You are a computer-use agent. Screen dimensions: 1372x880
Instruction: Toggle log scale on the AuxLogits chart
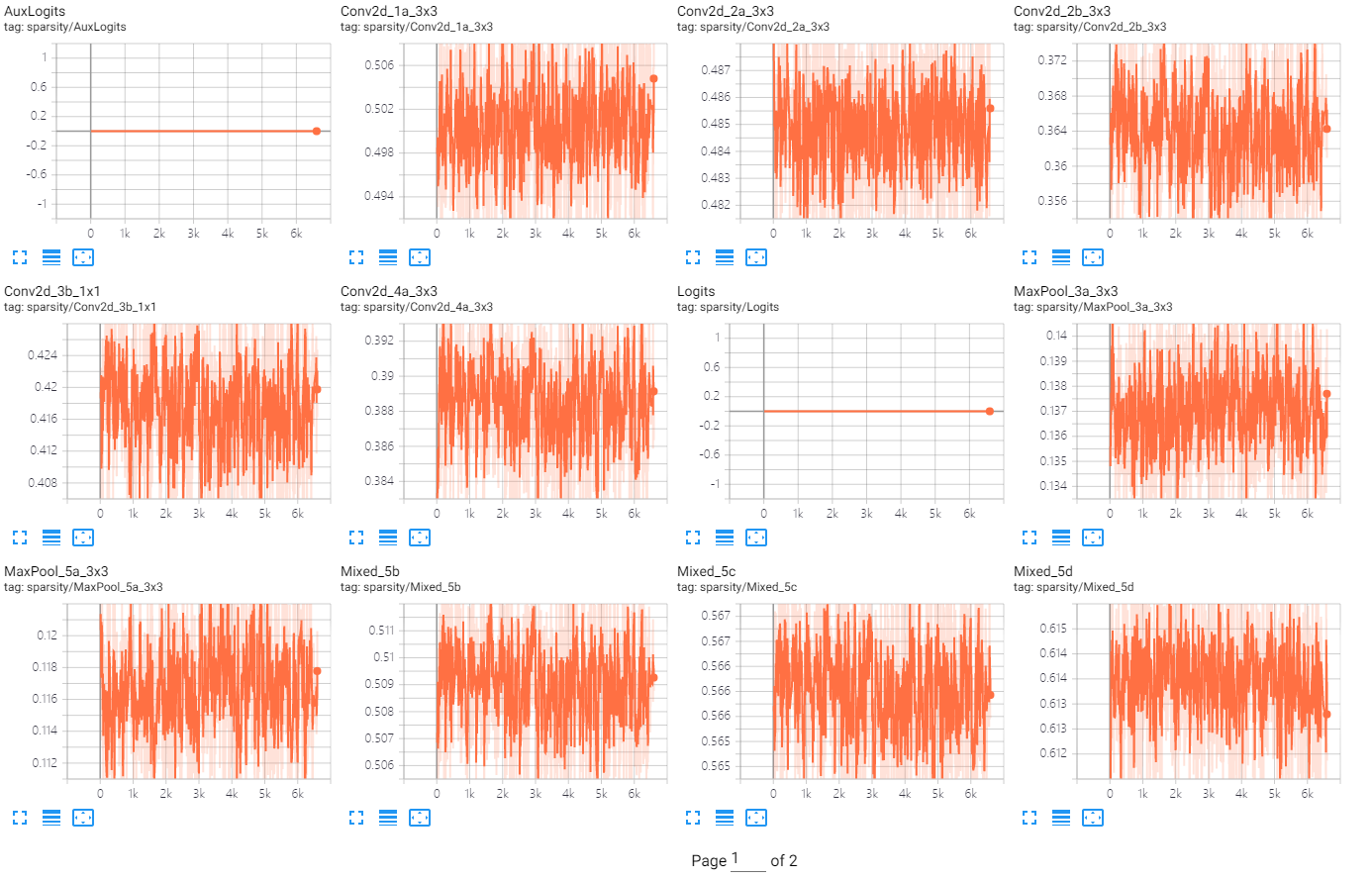(51, 257)
